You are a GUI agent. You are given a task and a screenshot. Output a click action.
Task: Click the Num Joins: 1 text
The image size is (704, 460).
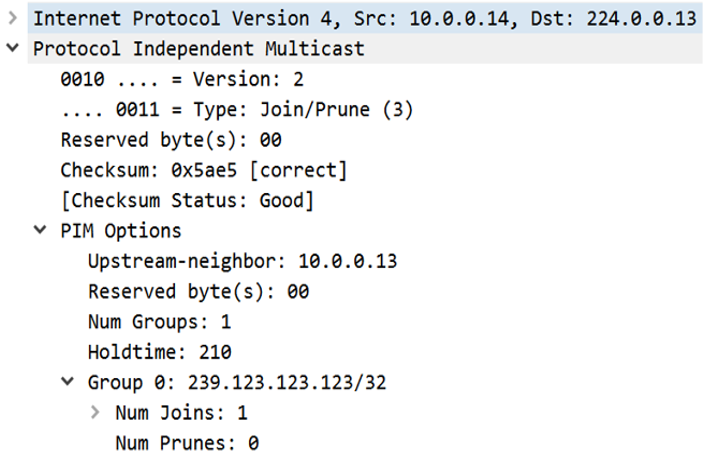pyautogui.click(x=181, y=412)
